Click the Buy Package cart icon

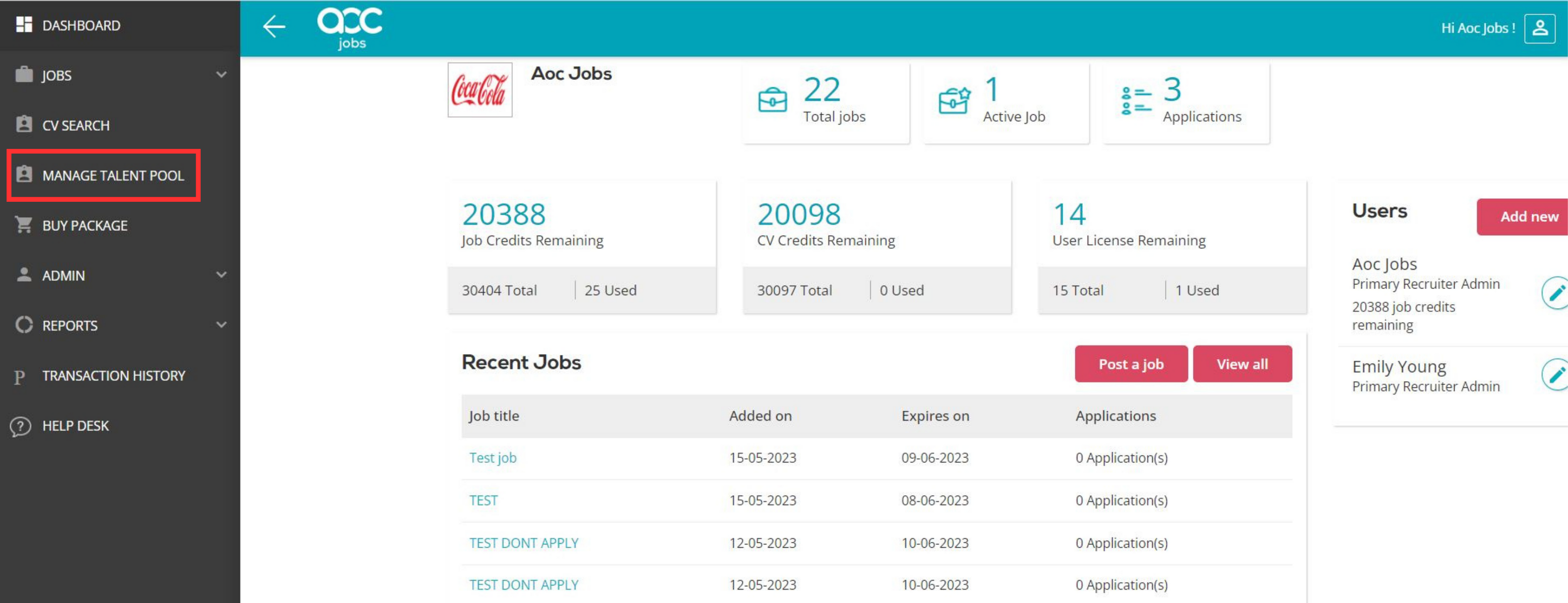coord(24,225)
